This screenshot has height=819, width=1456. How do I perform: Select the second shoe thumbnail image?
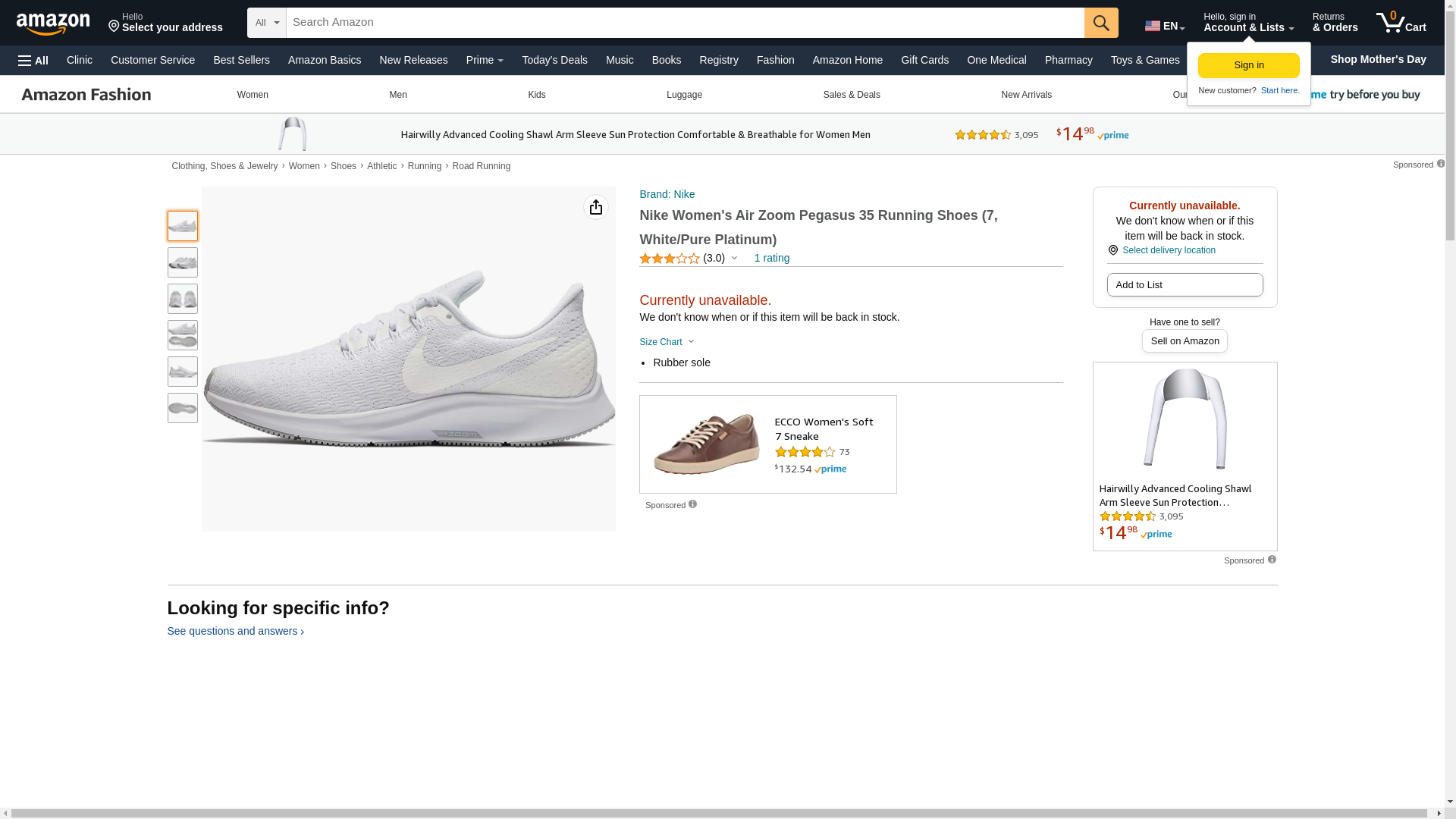[183, 262]
